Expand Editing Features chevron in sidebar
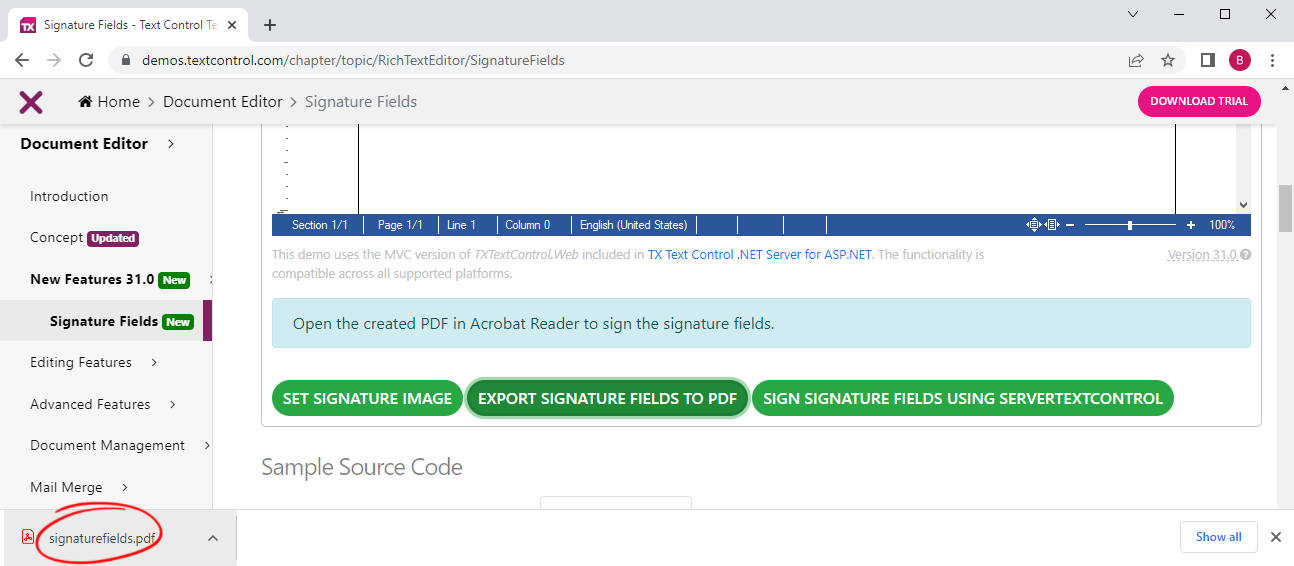The height and width of the screenshot is (566, 1294). pos(154,362)
